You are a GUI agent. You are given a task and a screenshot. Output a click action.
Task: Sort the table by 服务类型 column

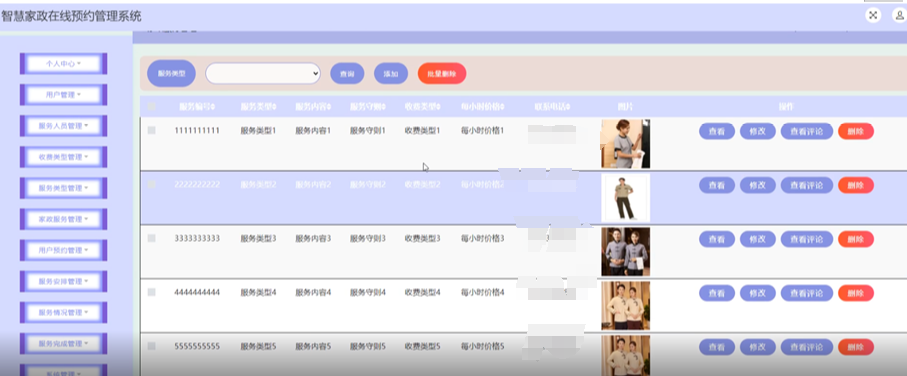click(x=259, y=107)
